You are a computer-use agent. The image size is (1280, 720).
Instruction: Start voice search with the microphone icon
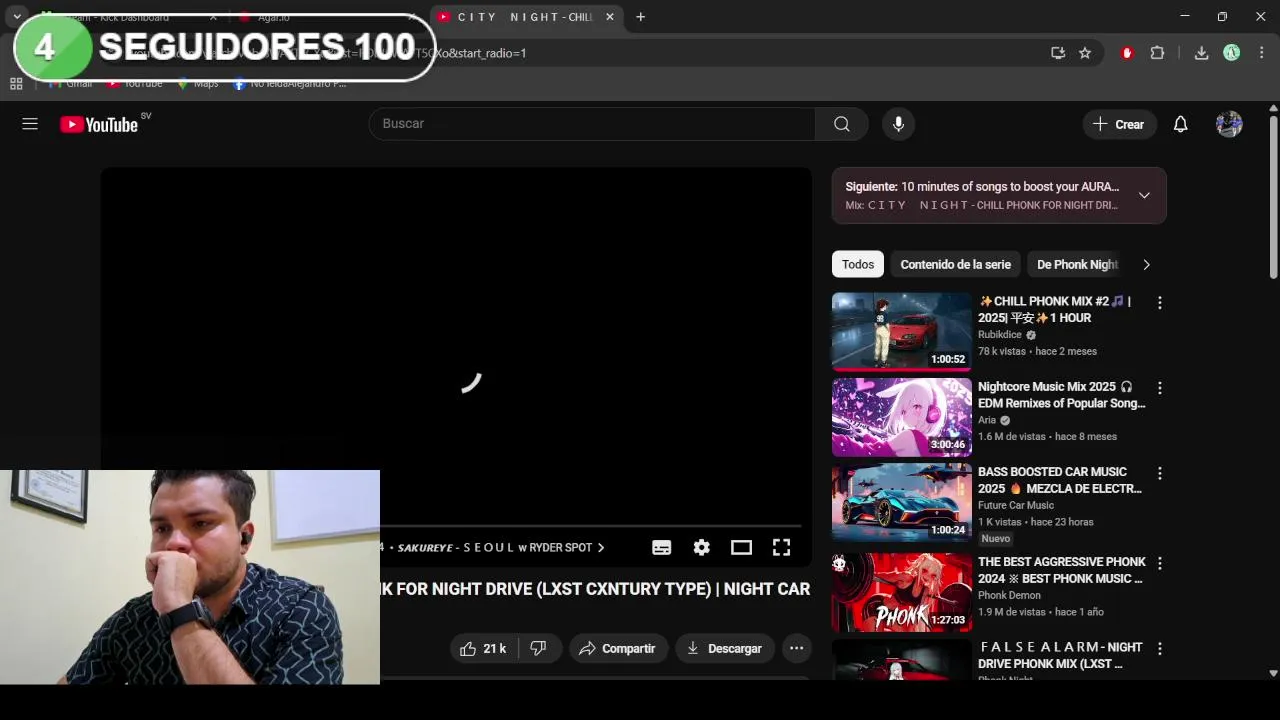pyautogui.click(x=898, y=124)
